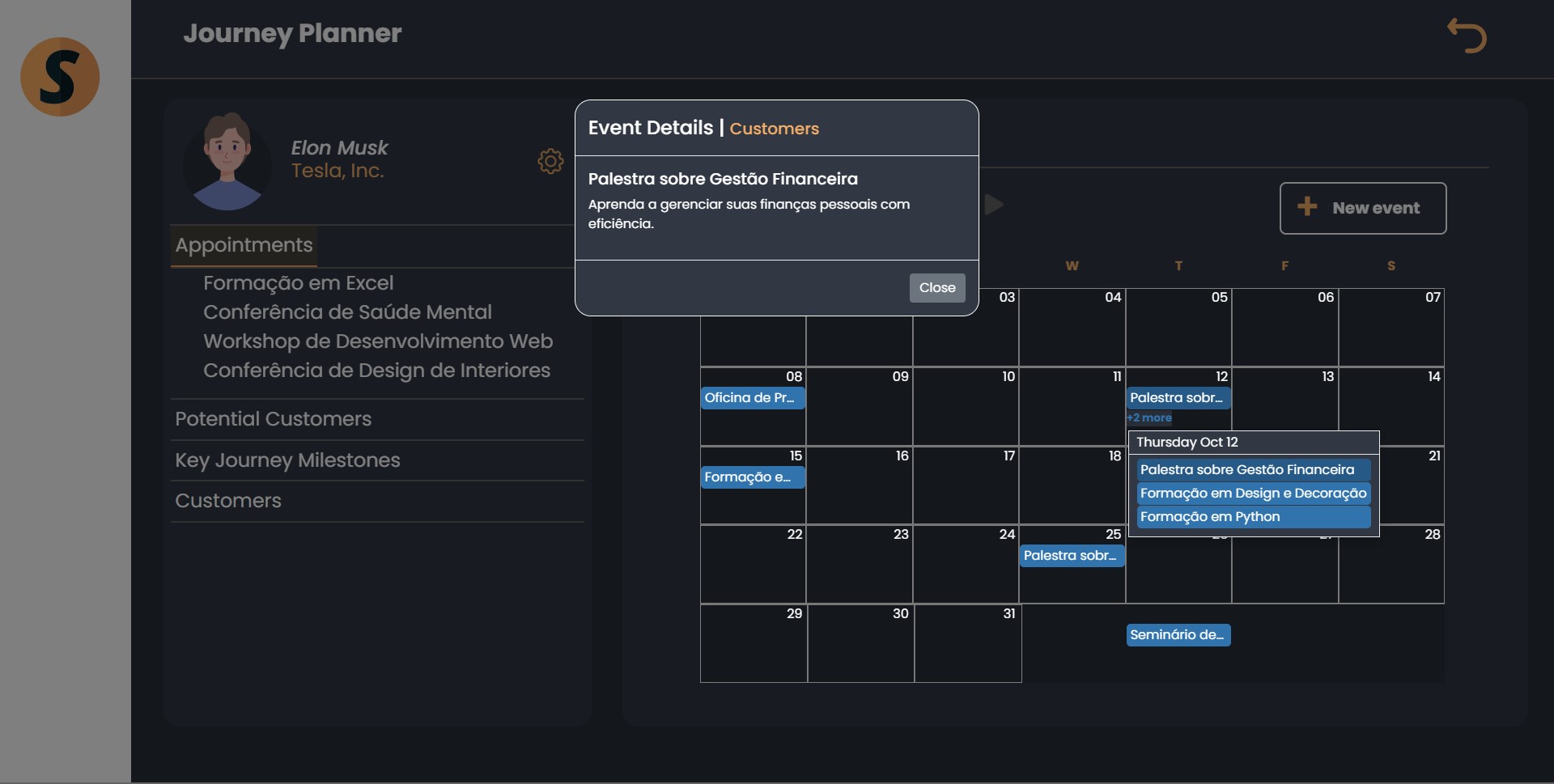Open settings via the gear icon
The width and height of the screenshot is (1554, 784).
pos(550,161)
